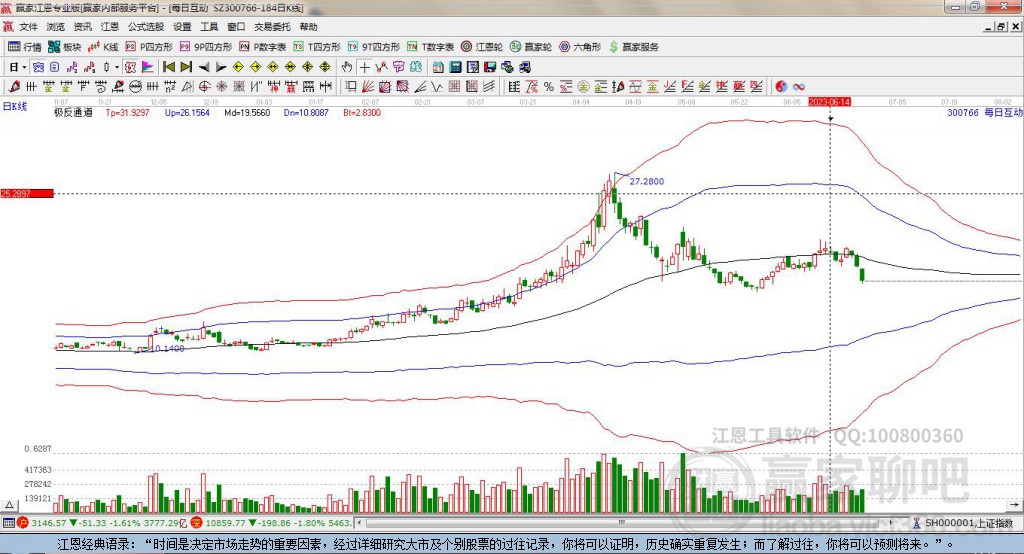Click the 10859.77 index value
Screen dimensions: 1024x554
click(226, 523)
